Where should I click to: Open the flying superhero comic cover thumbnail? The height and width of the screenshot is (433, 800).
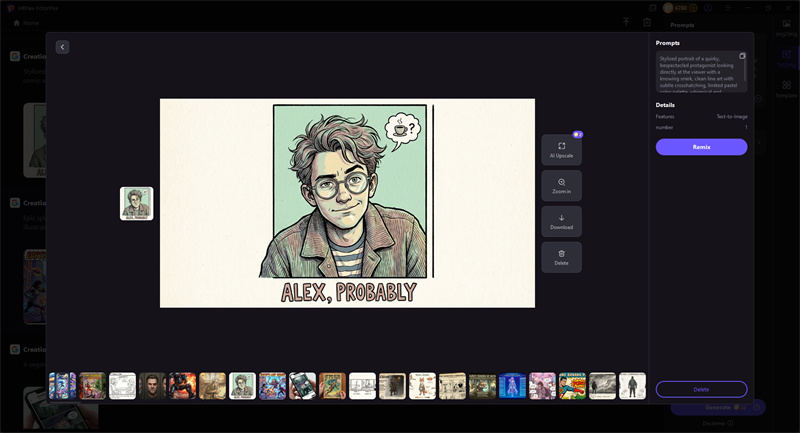pyautogui.click(x=572, y=386)
